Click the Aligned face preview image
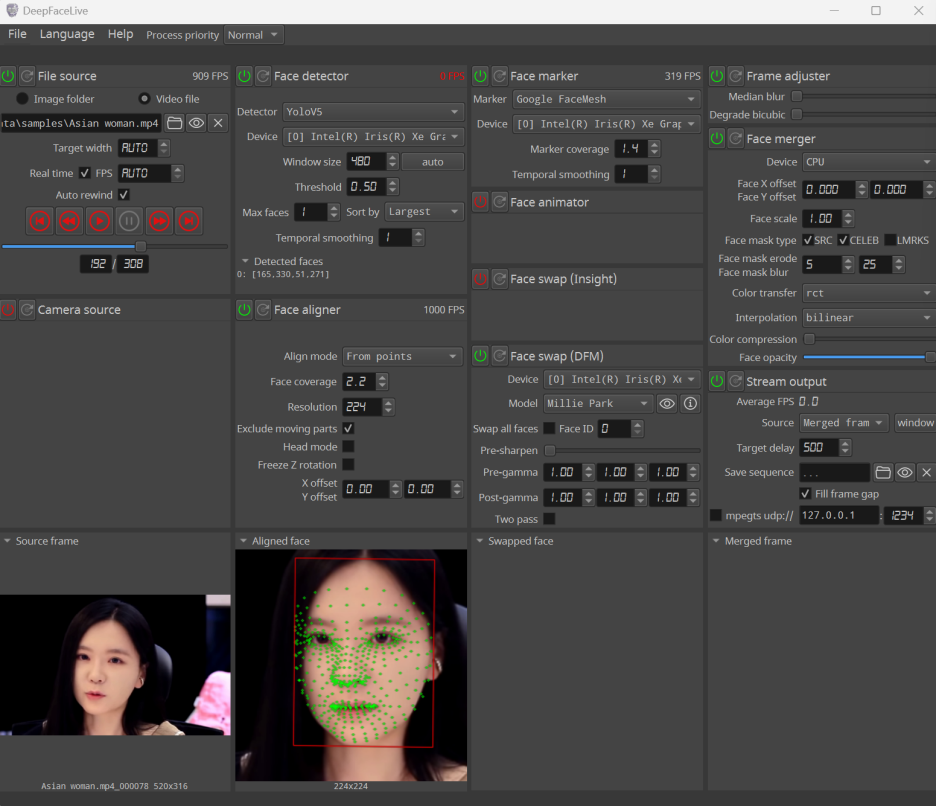Viewport: 936px width, 806px height. tap(351, 665)
